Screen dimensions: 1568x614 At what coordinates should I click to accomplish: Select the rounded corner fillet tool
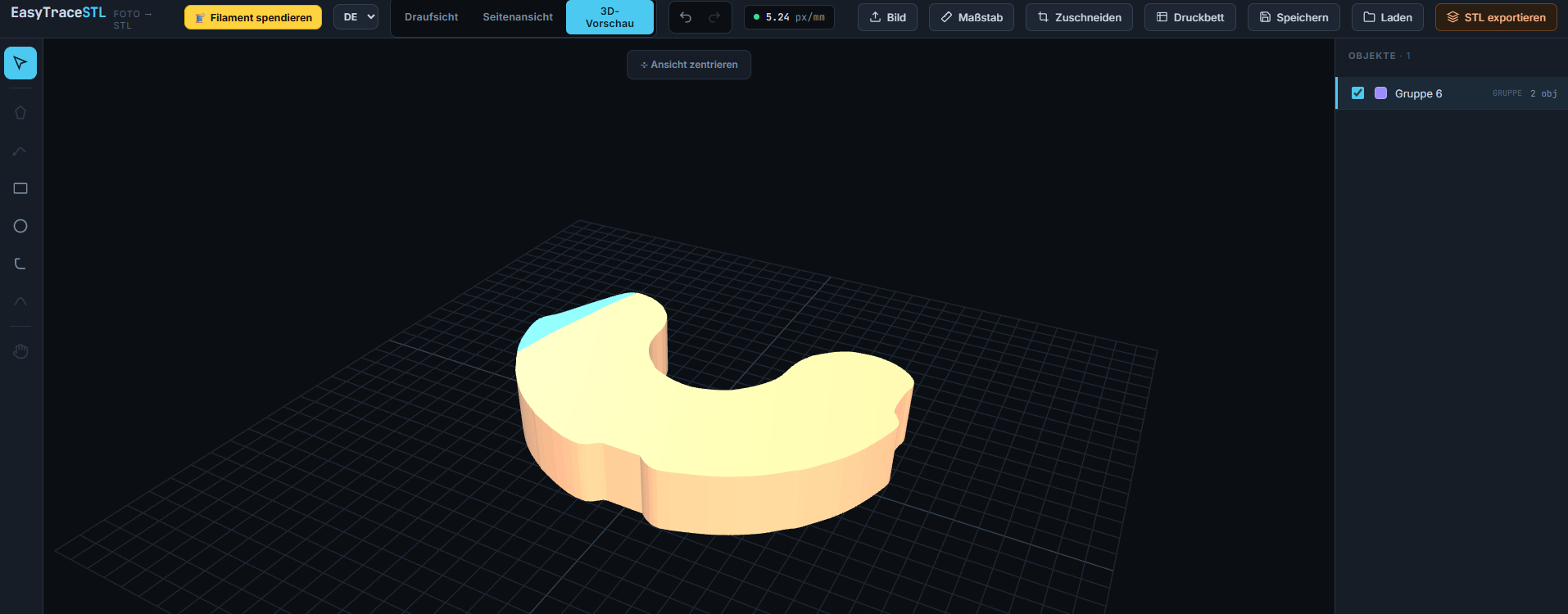[x=20, y=264]
